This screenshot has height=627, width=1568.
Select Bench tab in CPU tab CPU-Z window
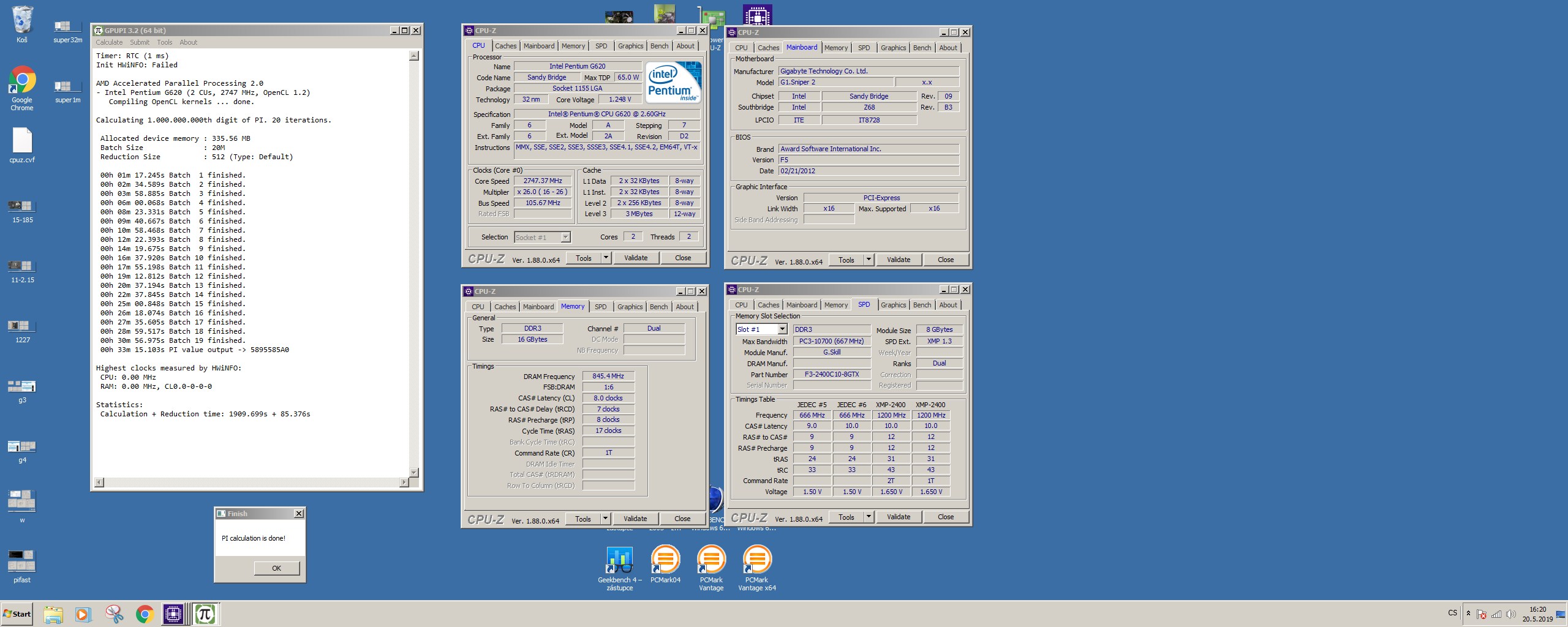click(x=659, y=46)
